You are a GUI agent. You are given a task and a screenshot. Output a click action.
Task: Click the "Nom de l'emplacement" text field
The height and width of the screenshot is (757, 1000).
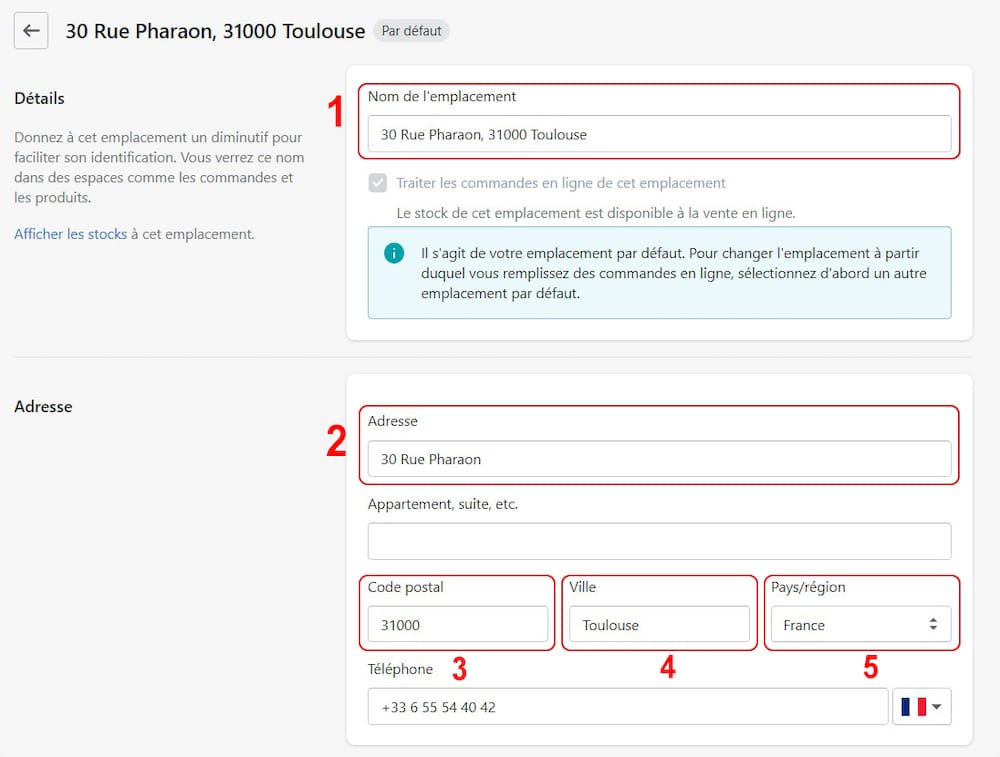point(659,134)
